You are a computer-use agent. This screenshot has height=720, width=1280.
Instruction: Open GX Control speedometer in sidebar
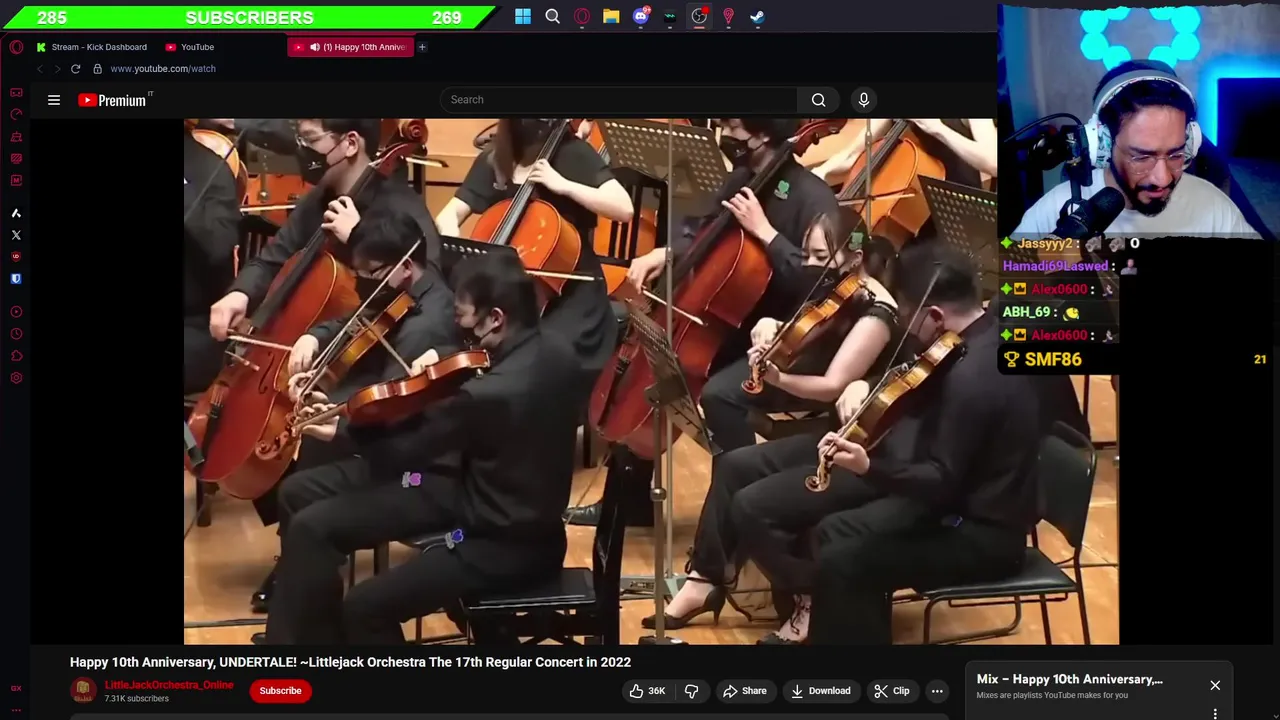click(x=16, y=114)
